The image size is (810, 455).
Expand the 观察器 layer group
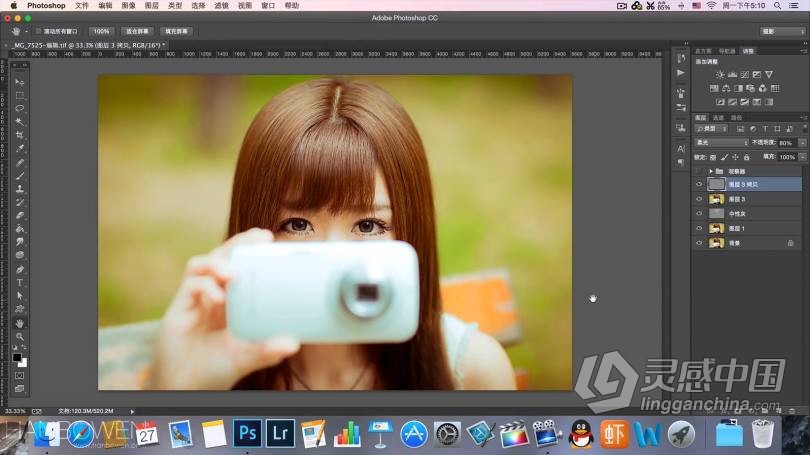pos(711,171)
